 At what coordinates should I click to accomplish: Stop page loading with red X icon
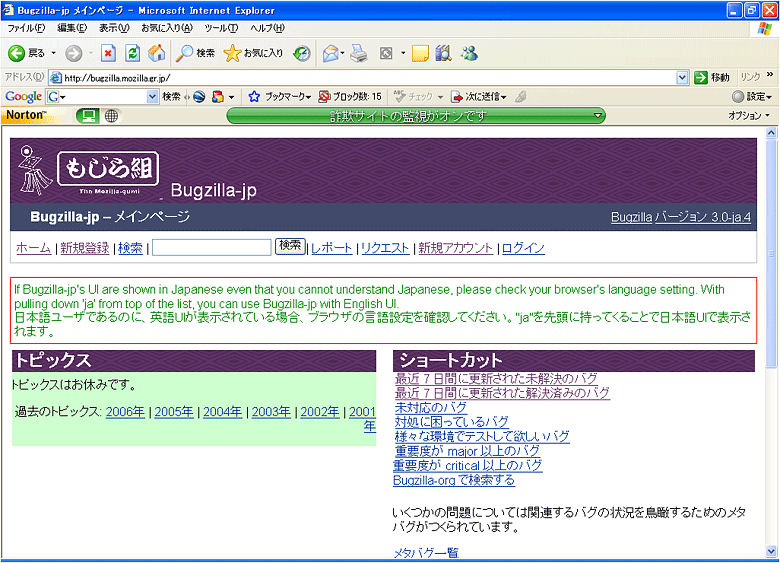(x=108, y=53)
